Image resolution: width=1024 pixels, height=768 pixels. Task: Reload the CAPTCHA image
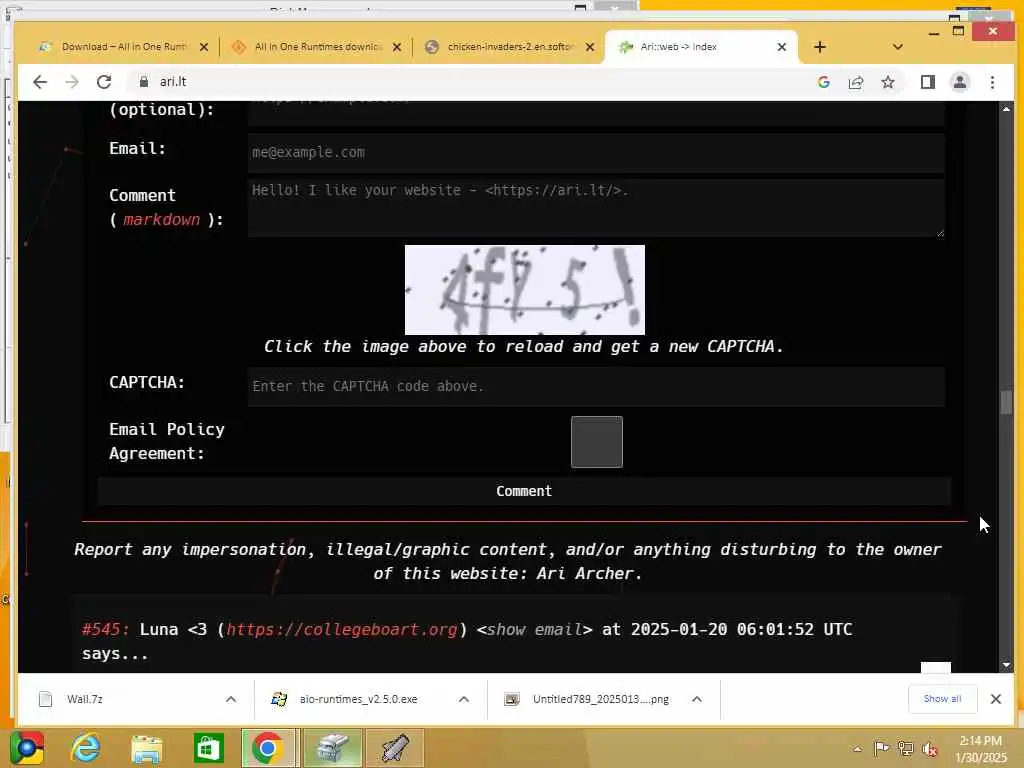tap(524, 290)
